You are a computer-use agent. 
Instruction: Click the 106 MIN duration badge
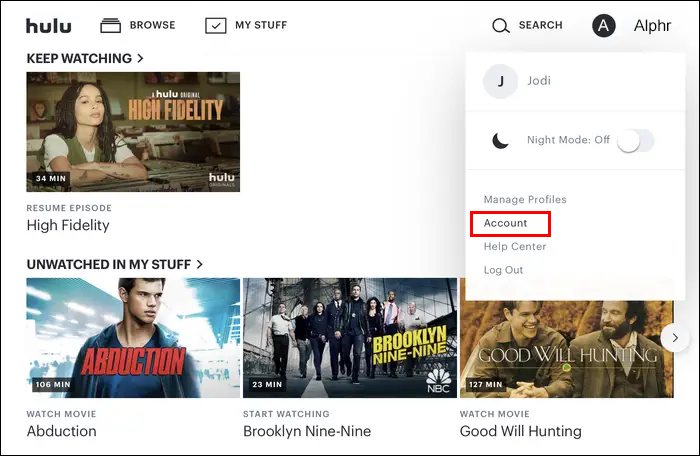[x=53, y=385]
